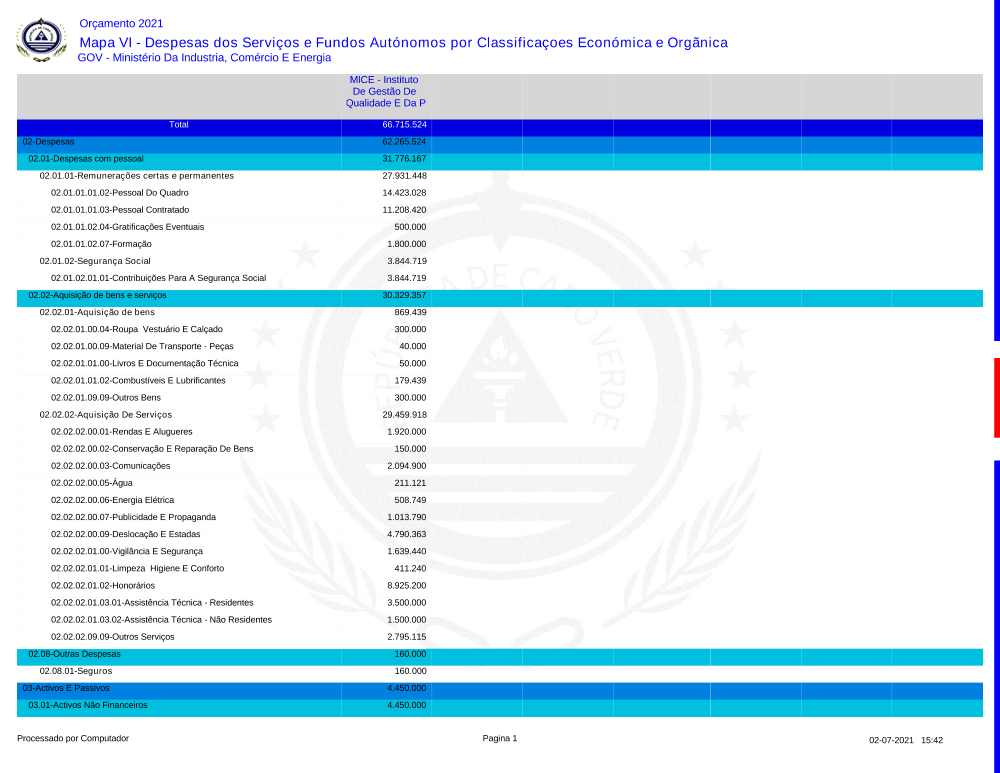Image resolution: width=1000 pixels, height=773 pixels.
Task: Select the 02-Despesas row
Action: tap(48, 142)
